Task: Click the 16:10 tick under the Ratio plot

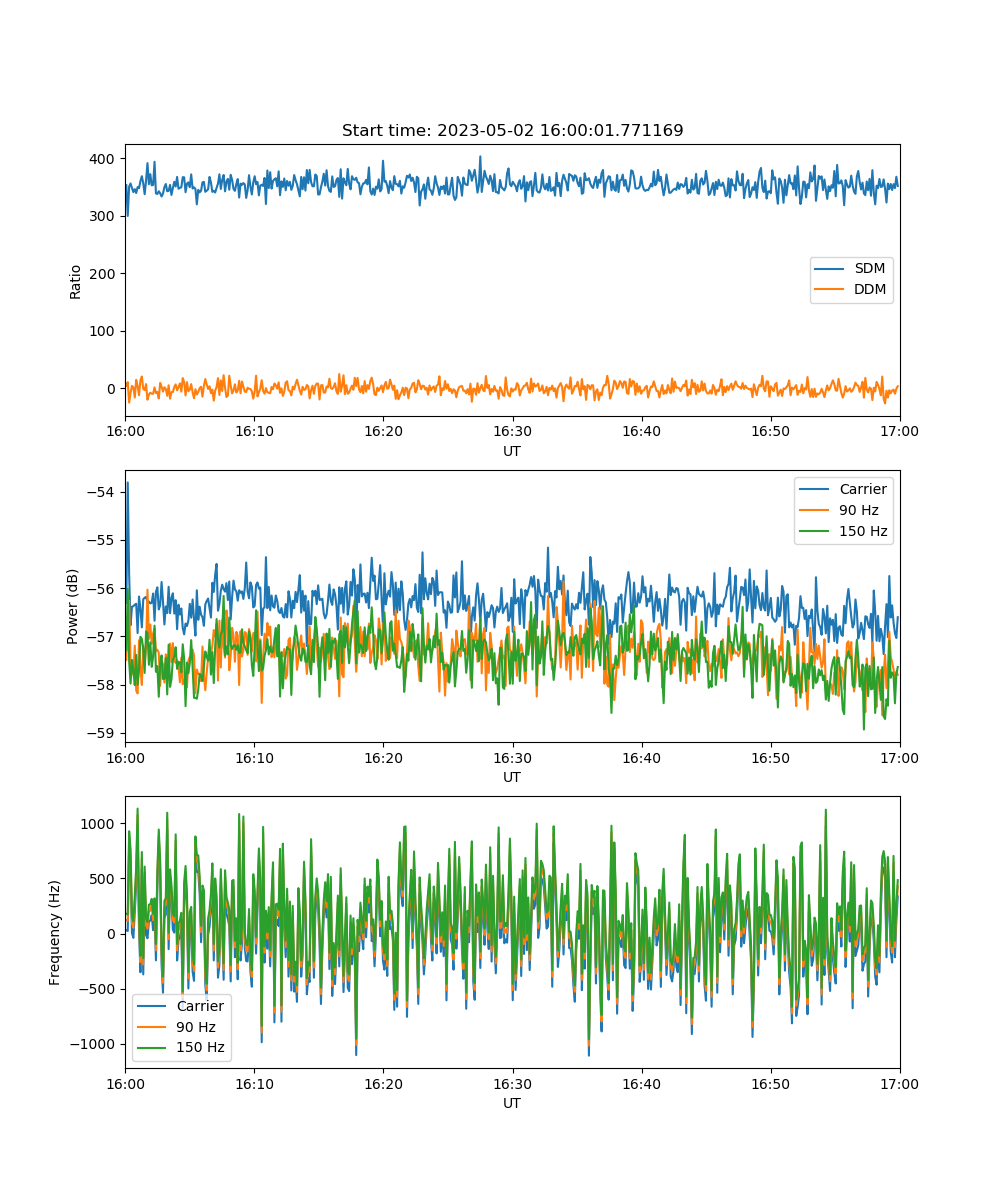Action: tap(254, 431)
